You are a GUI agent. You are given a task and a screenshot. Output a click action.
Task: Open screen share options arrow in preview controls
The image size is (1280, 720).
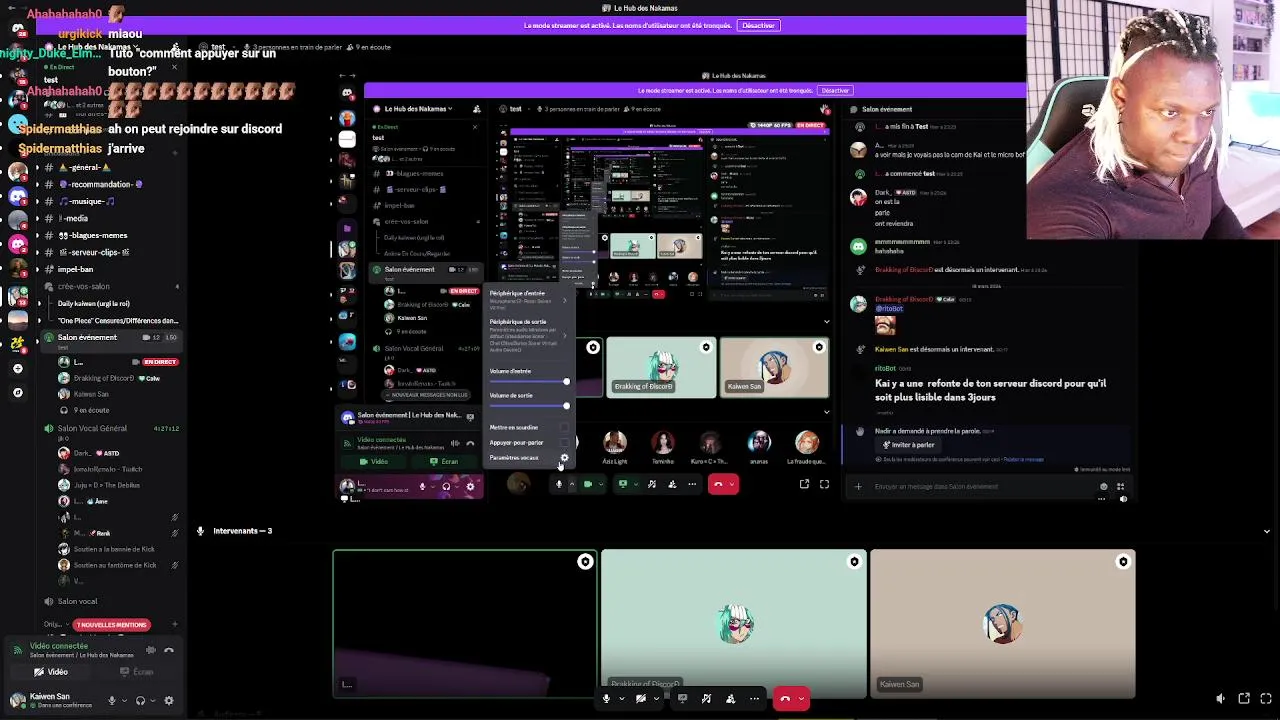pyautogui.click(x=635, y=484)
